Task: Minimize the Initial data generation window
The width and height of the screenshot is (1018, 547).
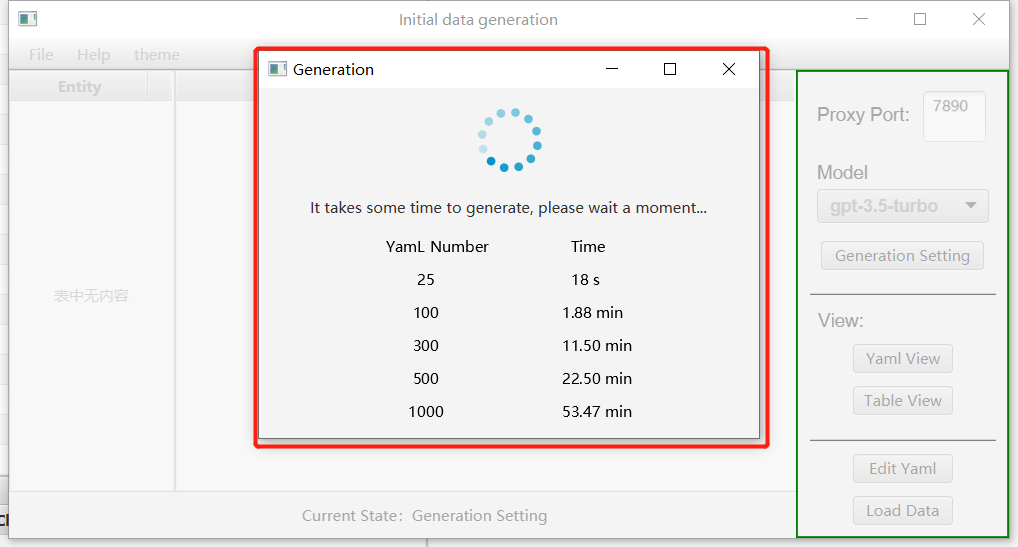Action: [x=861, y=19]
